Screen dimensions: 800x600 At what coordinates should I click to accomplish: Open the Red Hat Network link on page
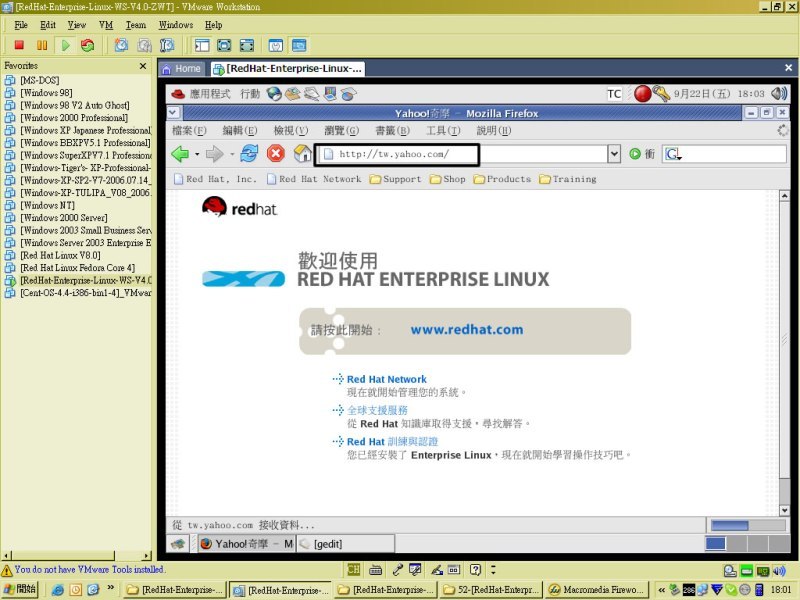tap(386, 379)
